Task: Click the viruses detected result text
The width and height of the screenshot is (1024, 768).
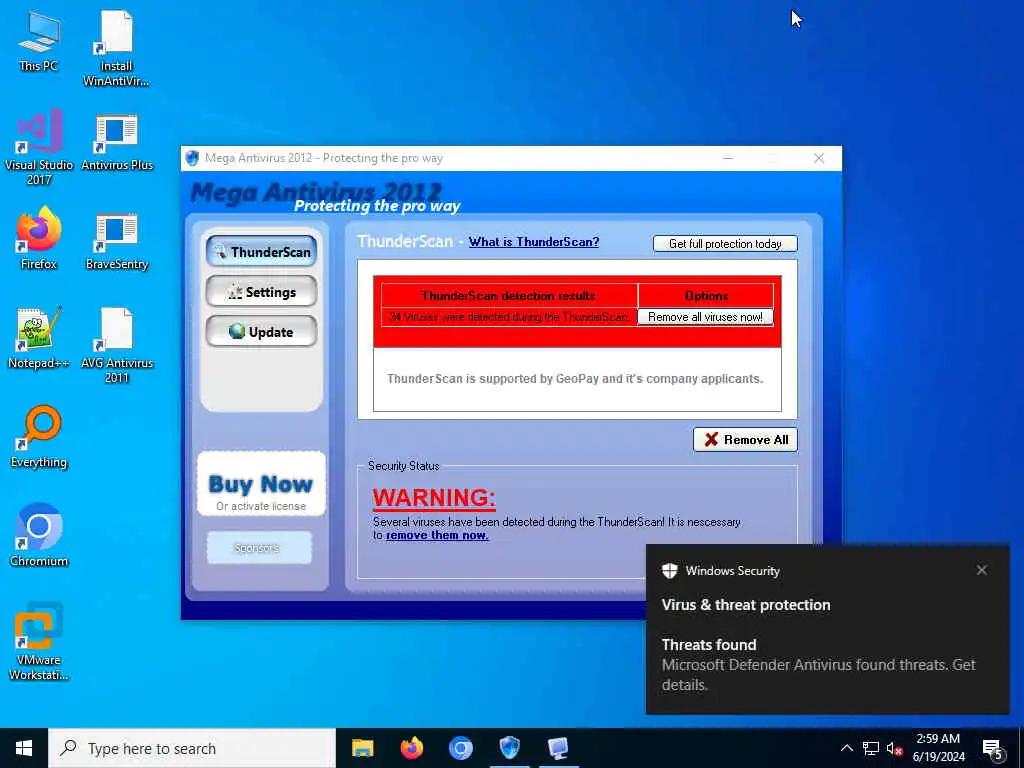Action: [509, 317]
